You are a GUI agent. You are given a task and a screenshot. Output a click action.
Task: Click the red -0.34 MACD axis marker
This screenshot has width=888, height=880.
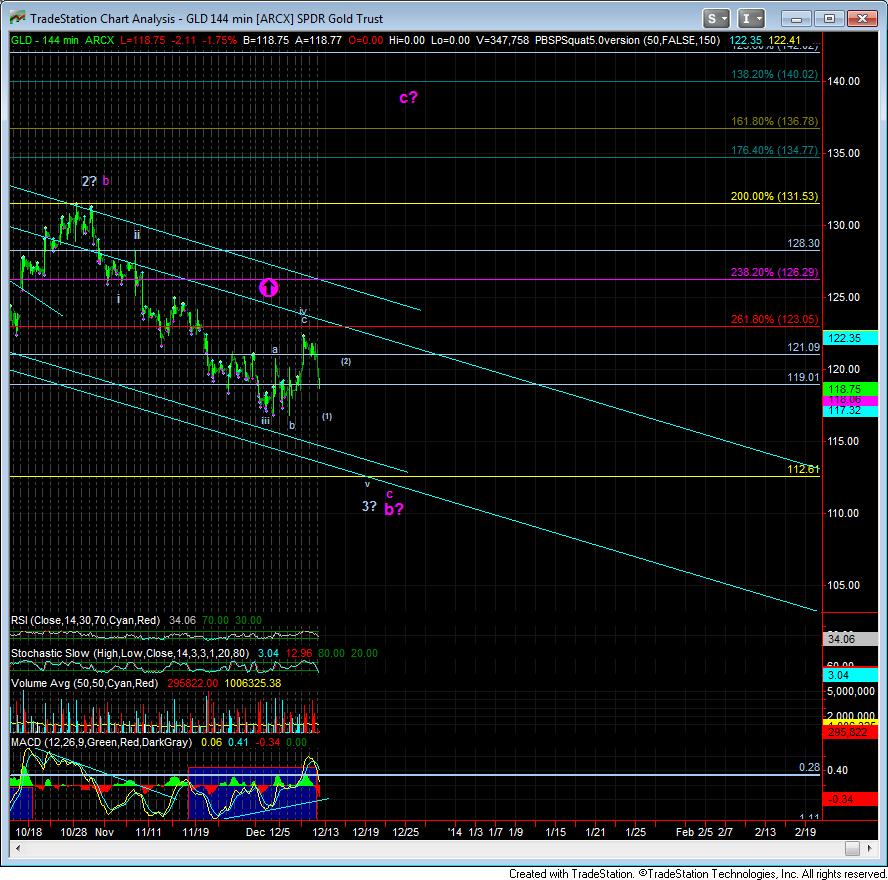[x=851, y=799]
